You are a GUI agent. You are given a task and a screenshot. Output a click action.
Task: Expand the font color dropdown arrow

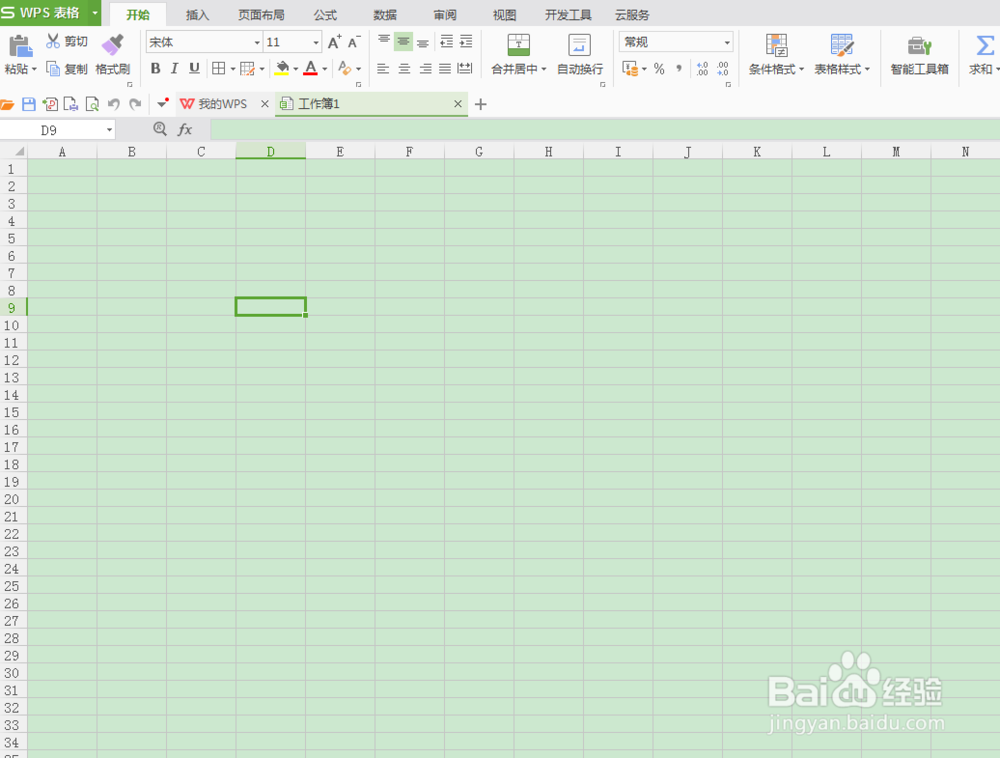point(325,69)
